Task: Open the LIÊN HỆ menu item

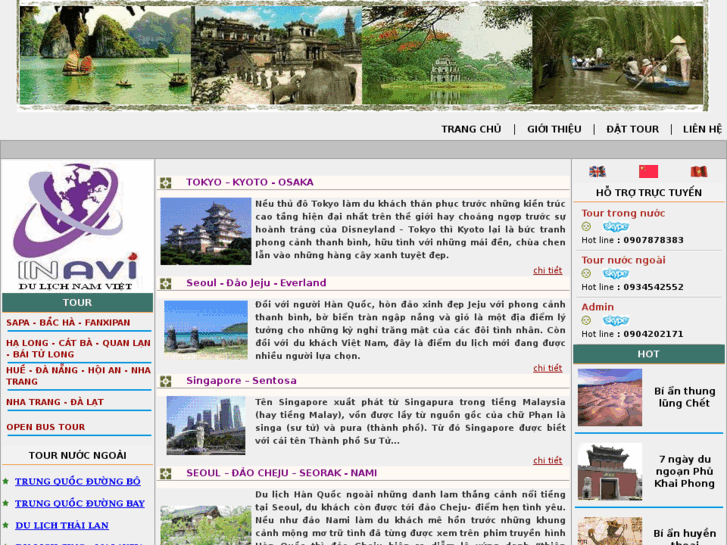Action: (x=702, y=129)
